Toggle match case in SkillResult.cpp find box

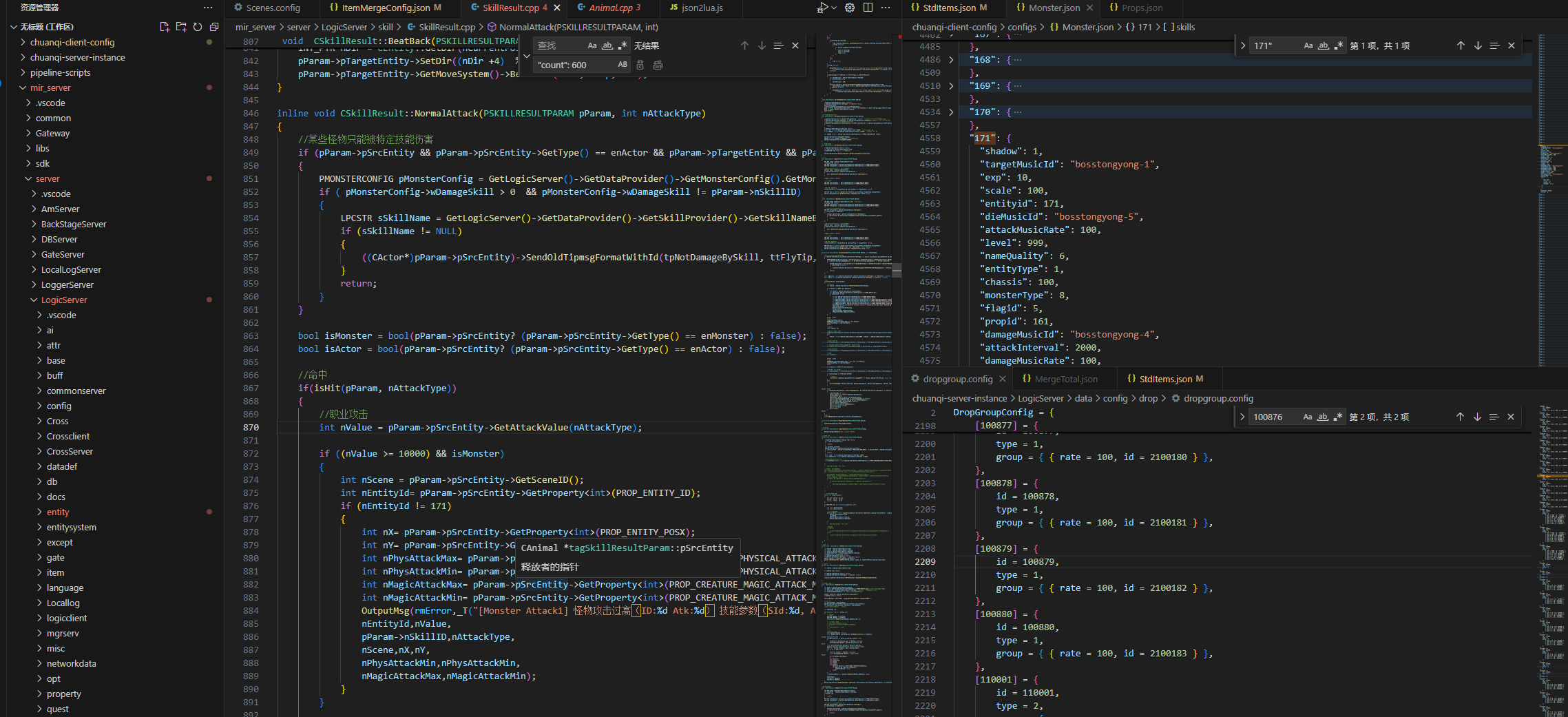592,45
